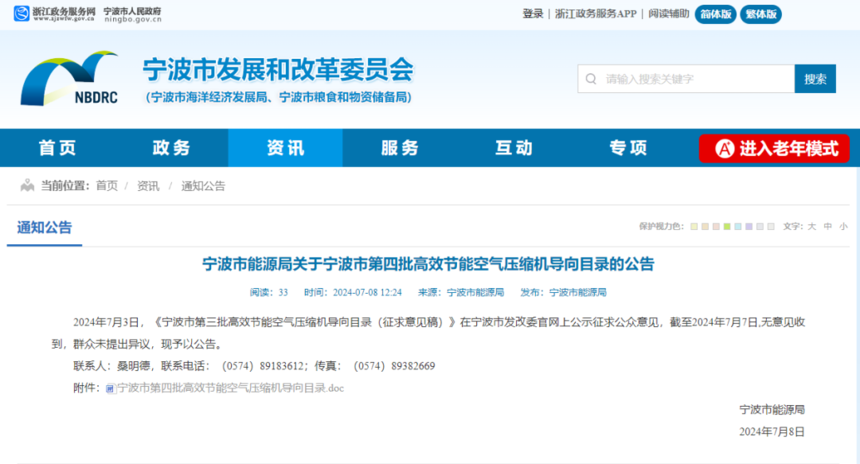Open 浙江政务服务APP link
Viewport: 860px width, 464px height.
[x=596, y=14]
